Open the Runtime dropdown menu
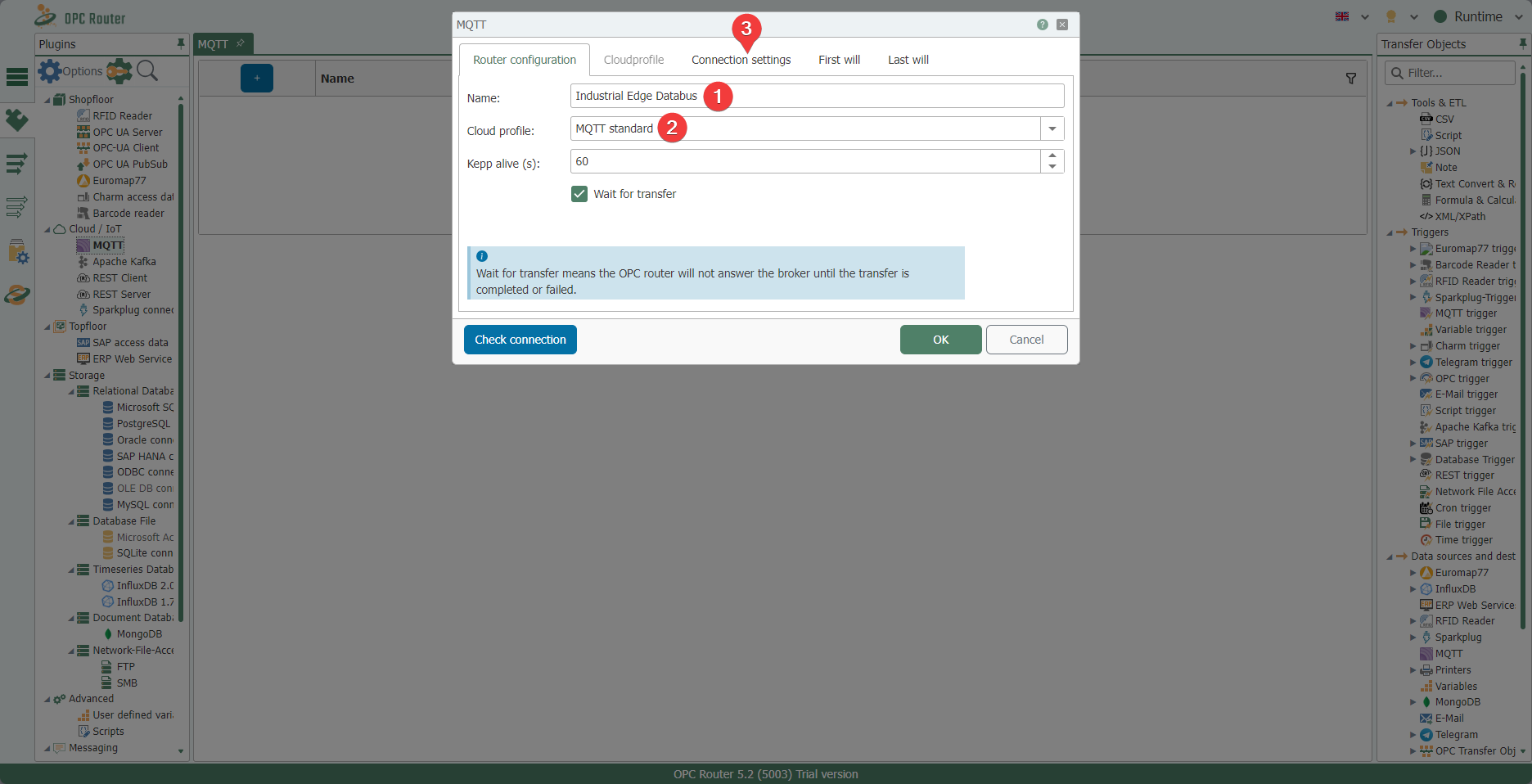 coord(1519,16)
